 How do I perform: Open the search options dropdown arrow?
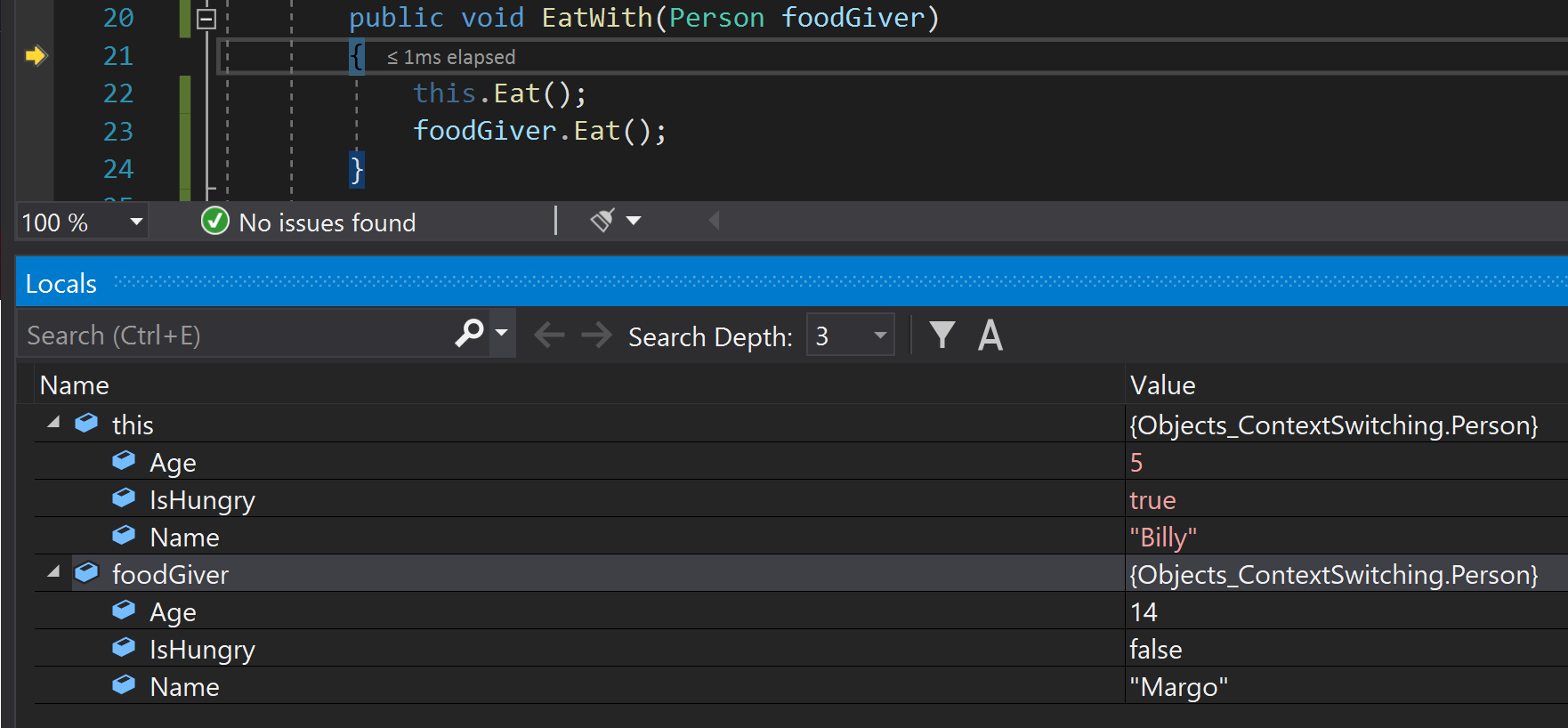(502, 333)
